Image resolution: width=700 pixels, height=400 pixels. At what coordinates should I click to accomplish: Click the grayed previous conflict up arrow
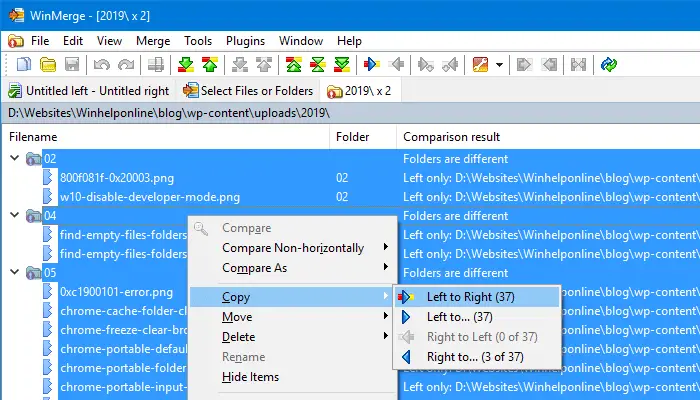[x=264, y=65]
